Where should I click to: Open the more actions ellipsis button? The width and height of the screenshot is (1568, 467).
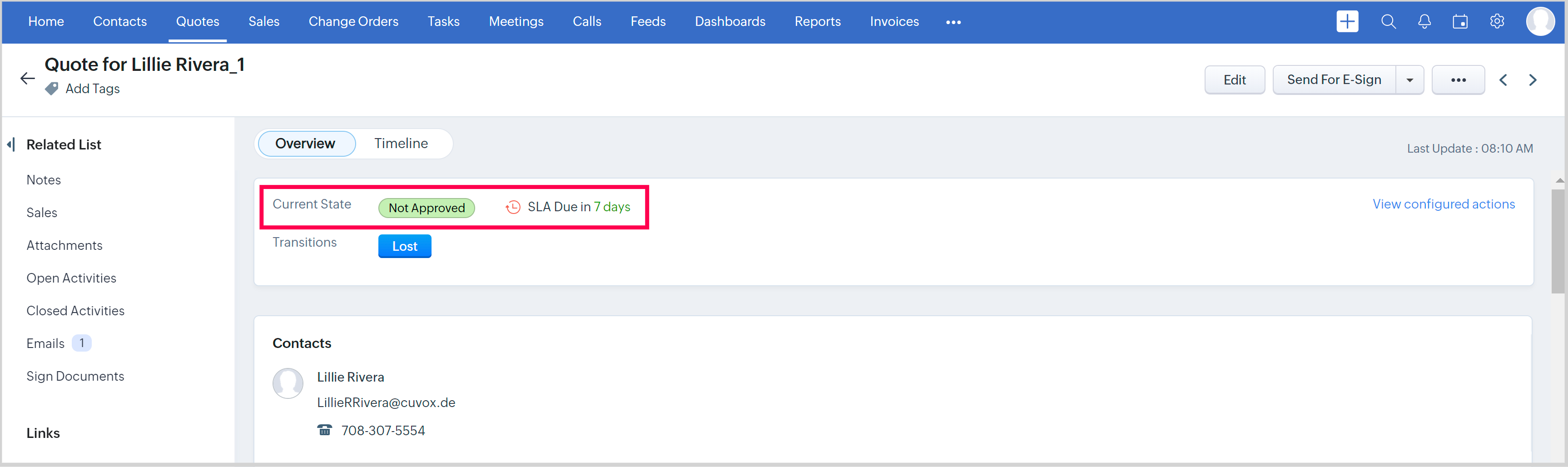(x=1458, y=80)
